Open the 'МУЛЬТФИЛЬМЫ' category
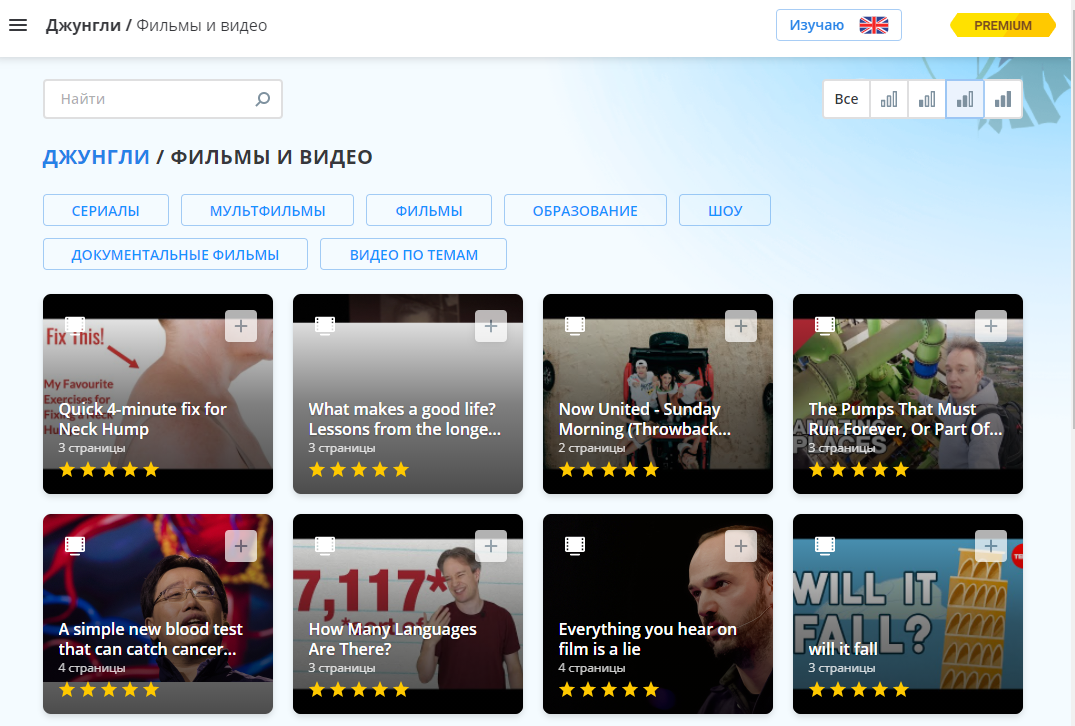 pyautogui.click(x=267, y=210)
